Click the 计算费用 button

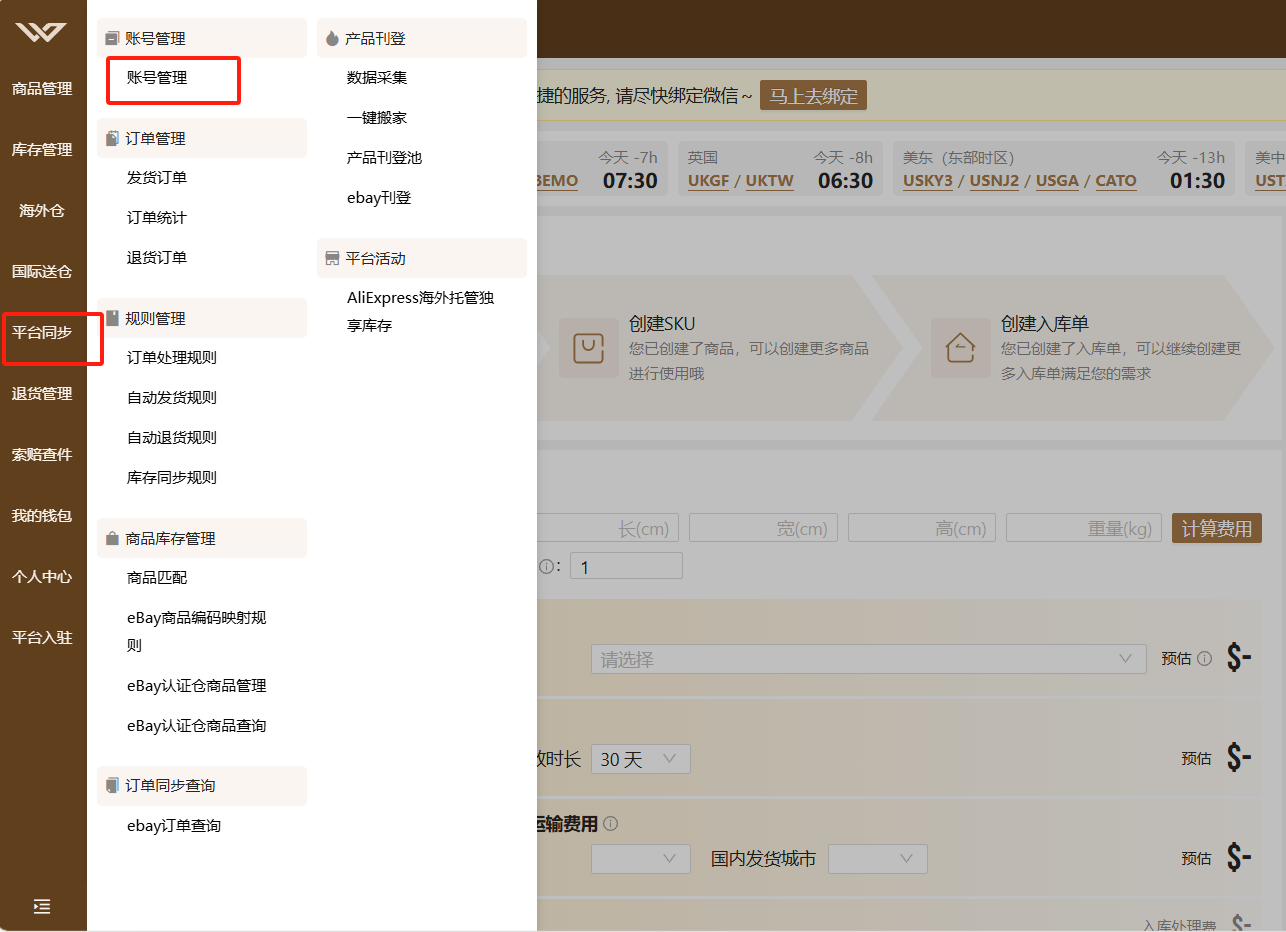point(1217,528)
